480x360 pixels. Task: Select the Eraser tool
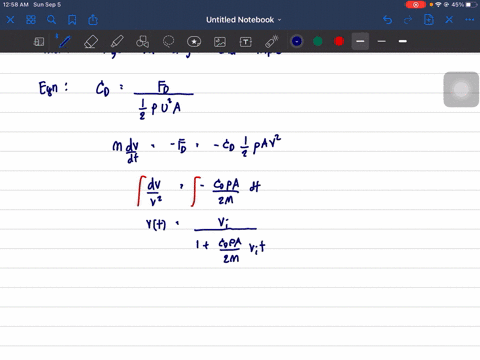(x=91, y=42)
